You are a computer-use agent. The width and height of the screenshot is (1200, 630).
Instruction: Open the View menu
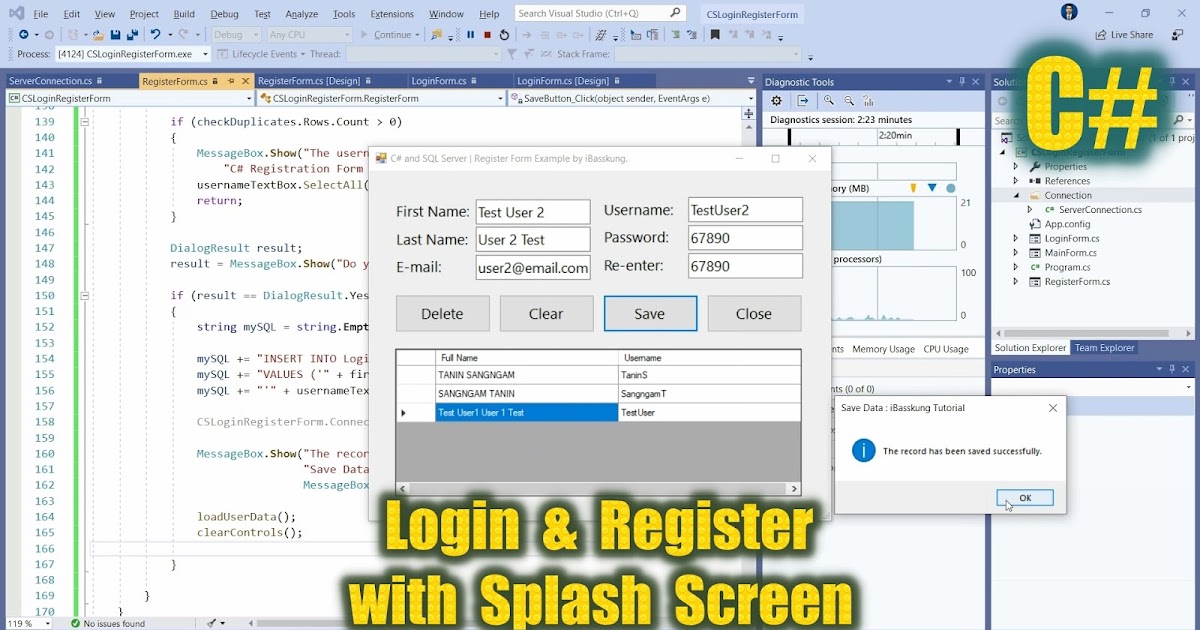pos(104,14)
